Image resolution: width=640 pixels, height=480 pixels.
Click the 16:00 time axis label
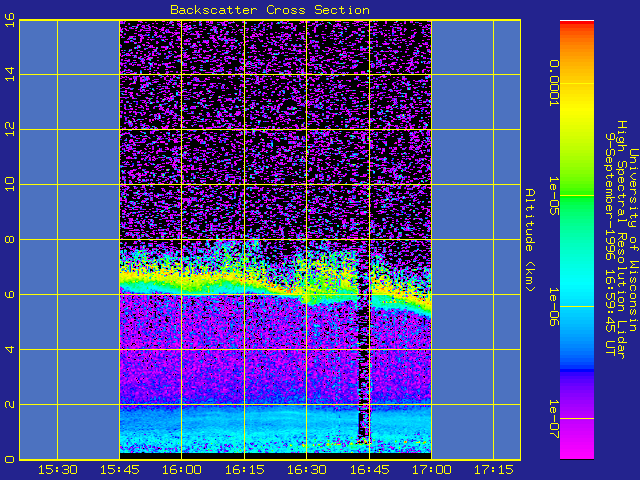(182, 470)
